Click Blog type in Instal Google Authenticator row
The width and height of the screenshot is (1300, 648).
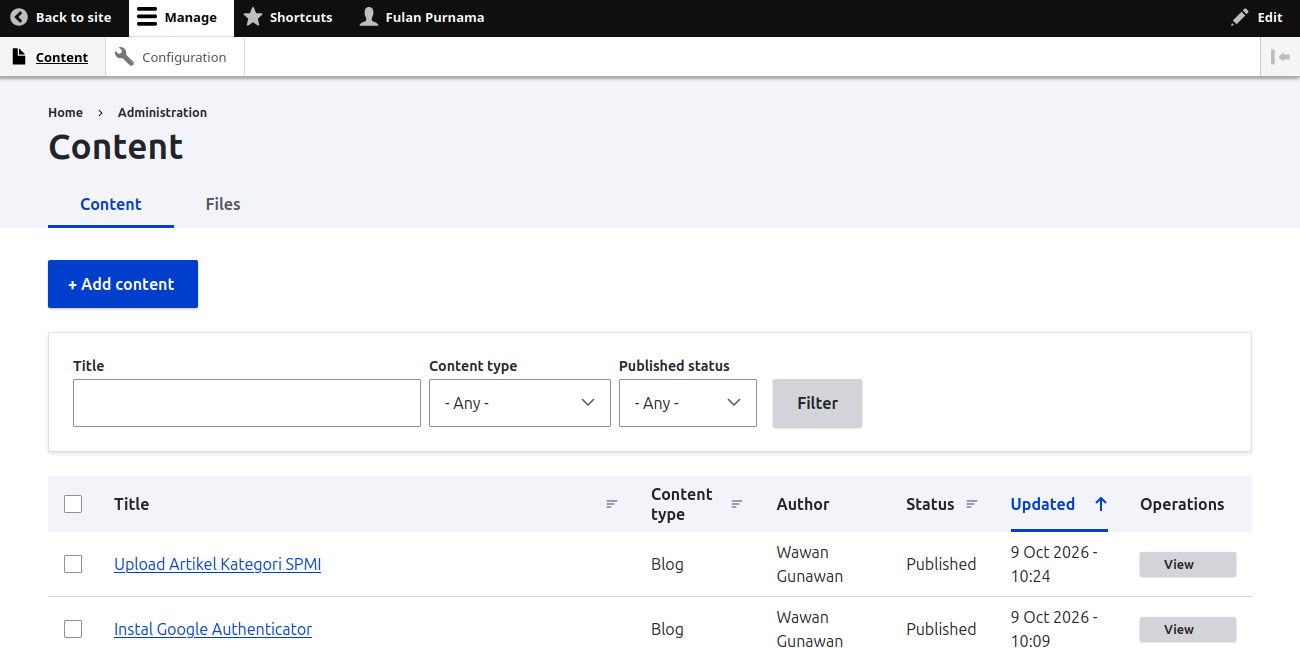point(667,629)
